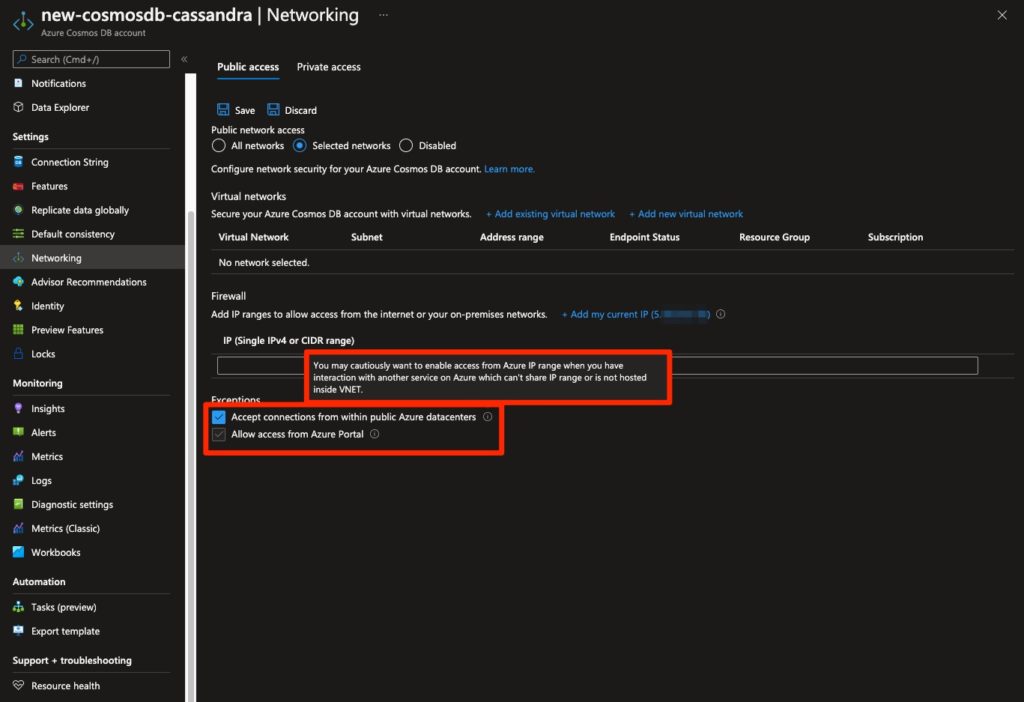Click the Subnet column header
The width and height of the screenshot is (1024, 702).
coord(366,237)
